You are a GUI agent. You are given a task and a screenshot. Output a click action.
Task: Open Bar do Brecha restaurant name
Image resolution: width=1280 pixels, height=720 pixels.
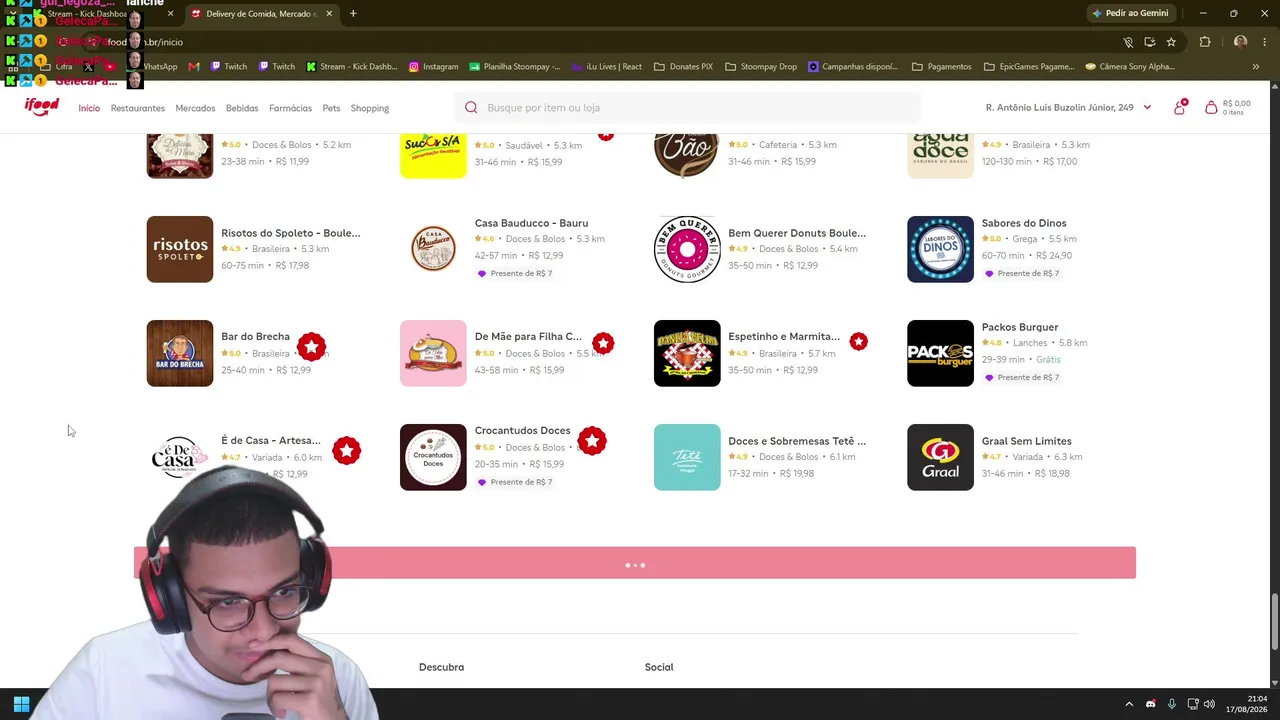coord(255,337)
